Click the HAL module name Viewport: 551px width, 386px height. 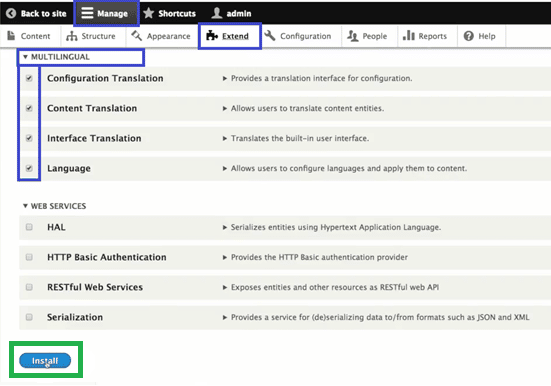click(56, 227)
